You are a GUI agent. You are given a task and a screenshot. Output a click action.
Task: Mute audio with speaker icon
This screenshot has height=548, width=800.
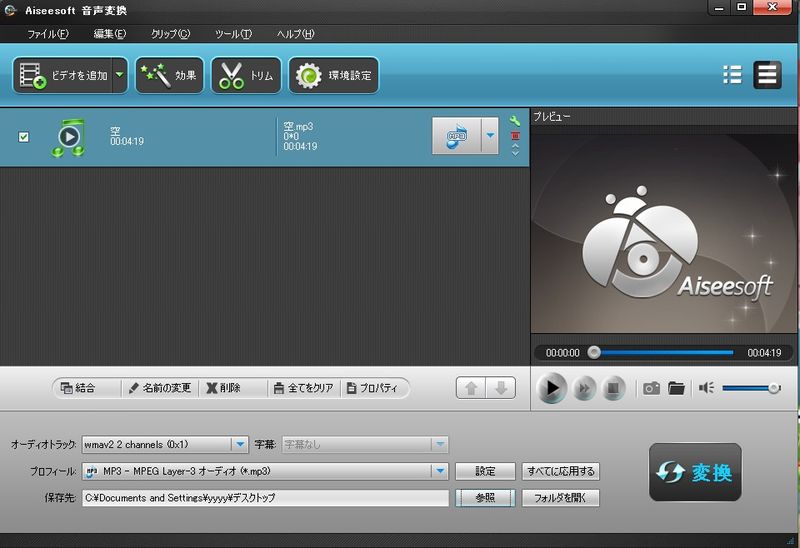(707, 388)
